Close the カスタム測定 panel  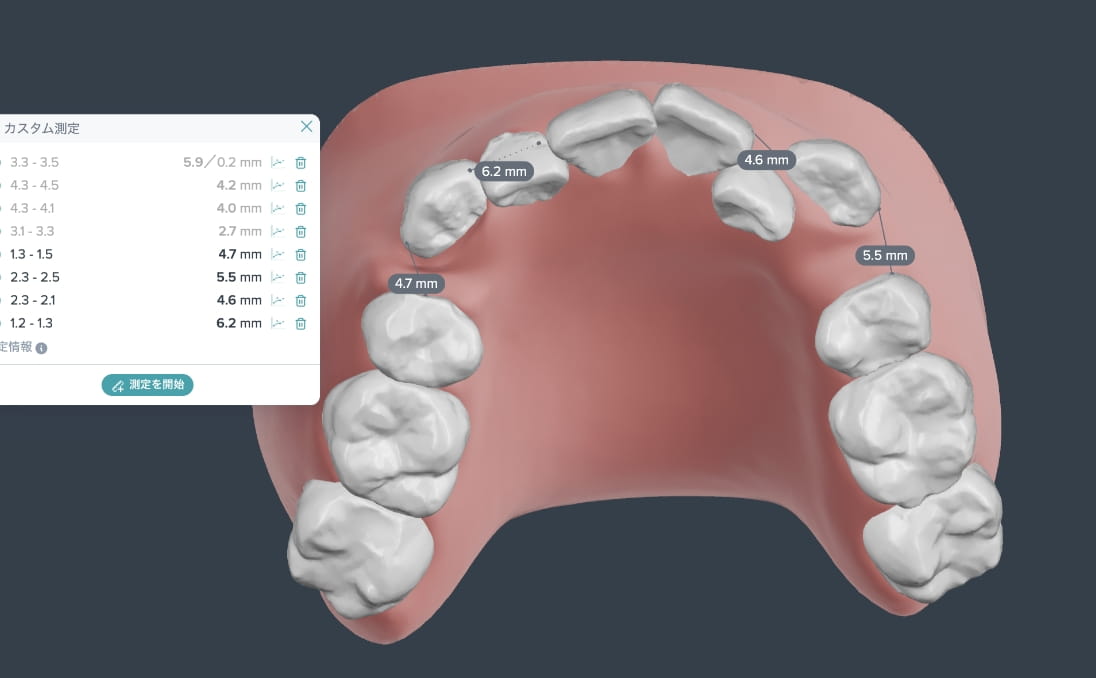click(306, 127)
